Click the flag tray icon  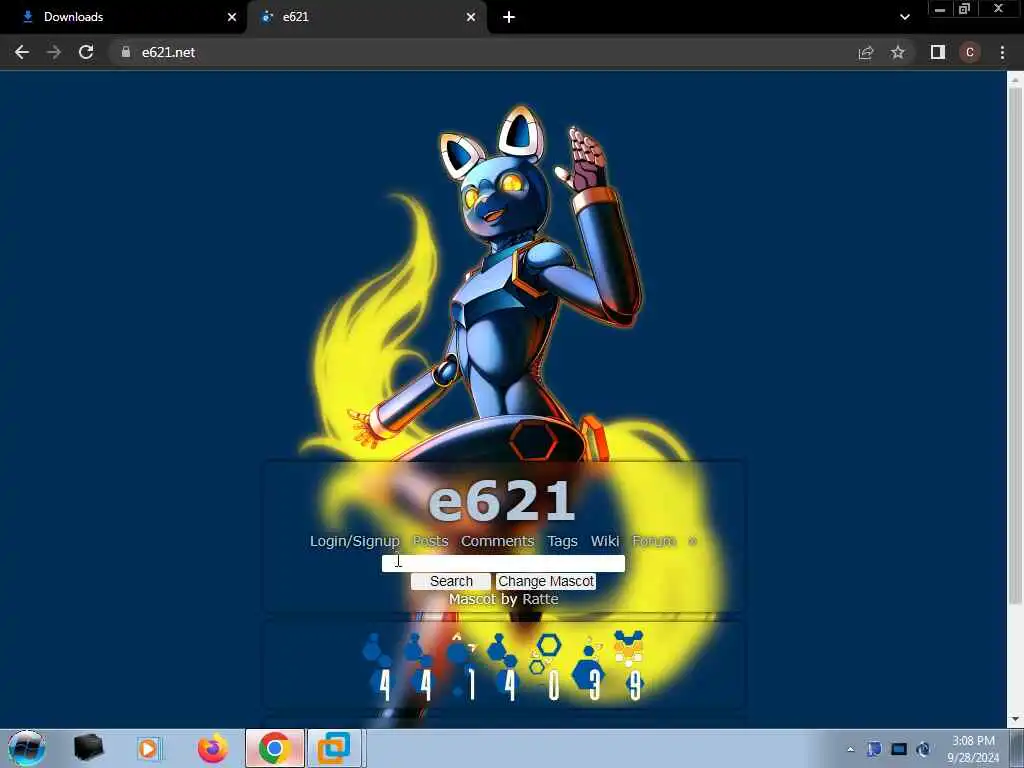tap(874, 749)
